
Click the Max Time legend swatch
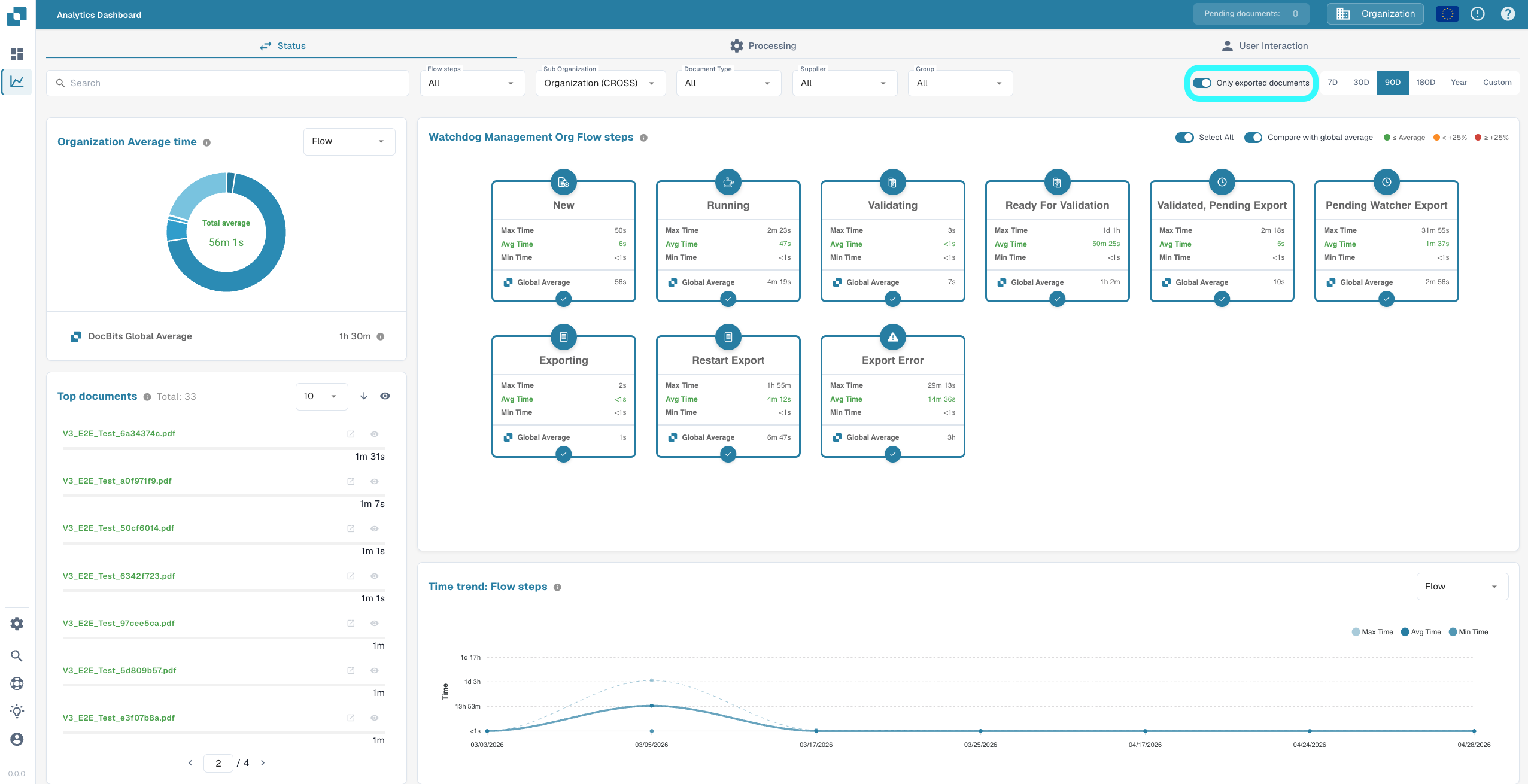(1356, 632)
